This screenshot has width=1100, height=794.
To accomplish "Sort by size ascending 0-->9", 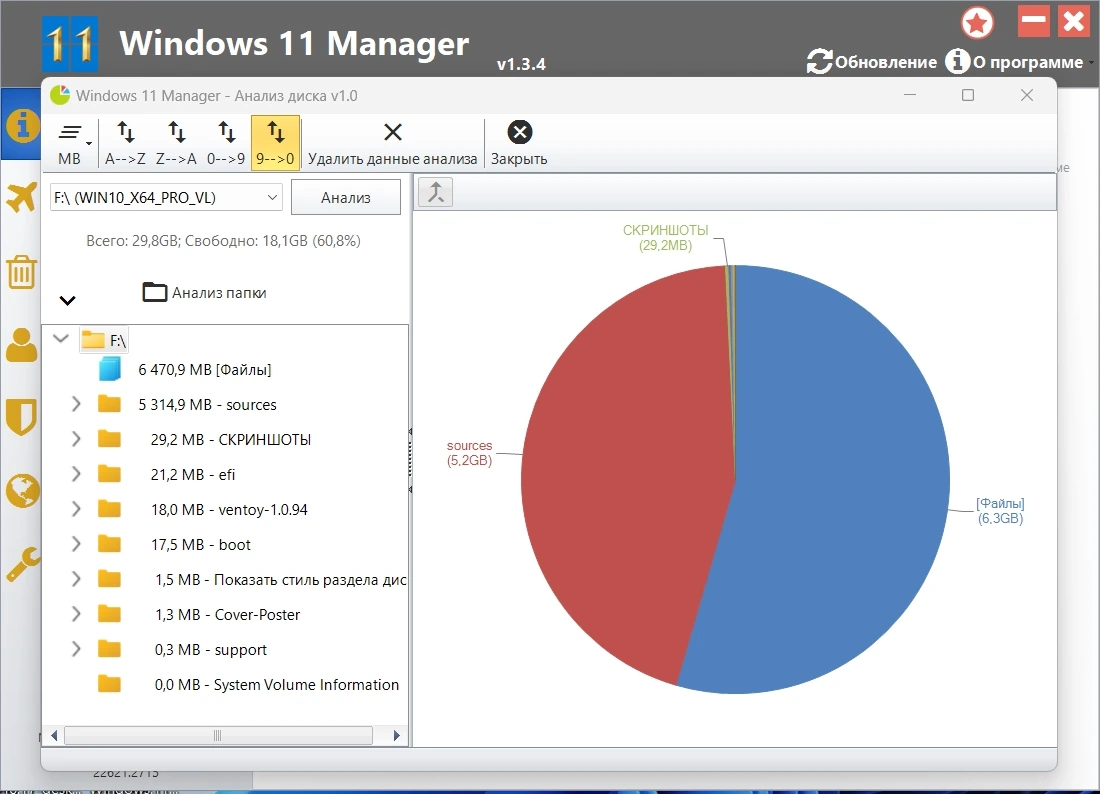I will (x=226, y=143).
